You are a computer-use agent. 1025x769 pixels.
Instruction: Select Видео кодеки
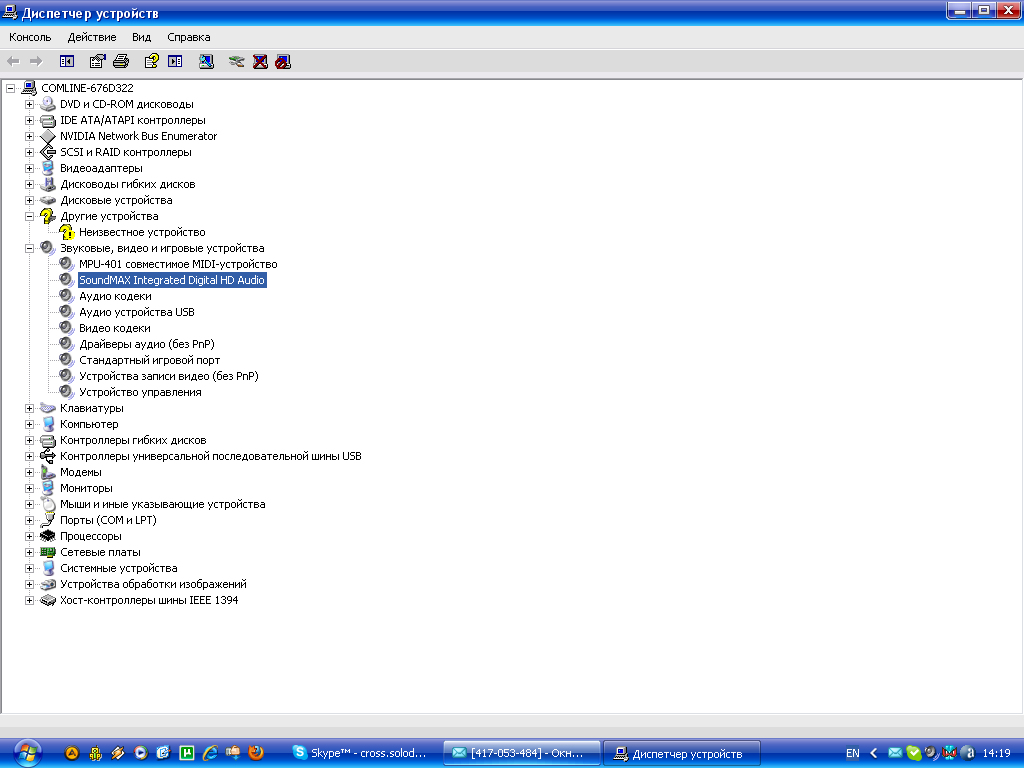coord(114,328)
